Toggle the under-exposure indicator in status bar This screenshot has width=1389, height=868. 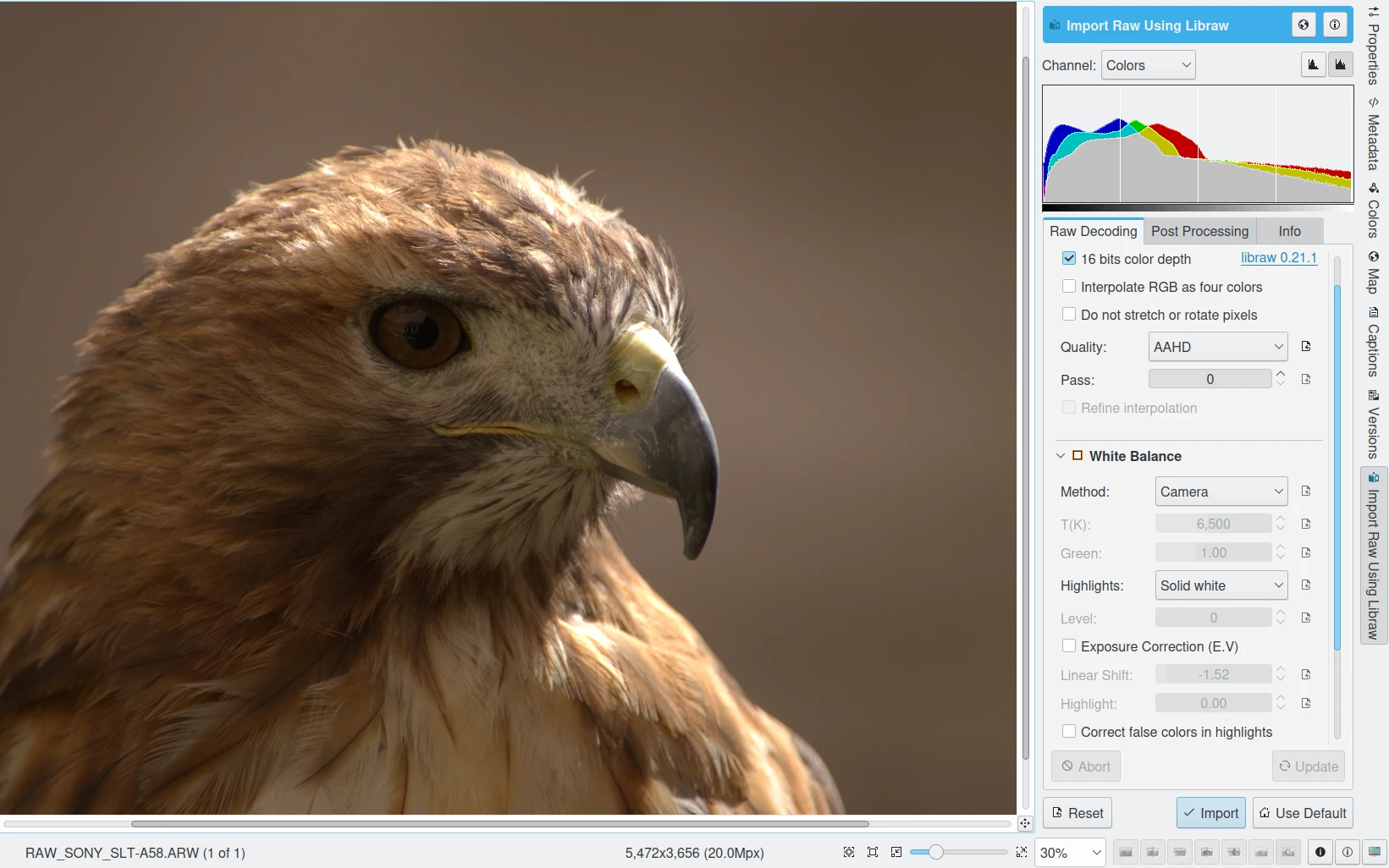tap(1320, 852)
